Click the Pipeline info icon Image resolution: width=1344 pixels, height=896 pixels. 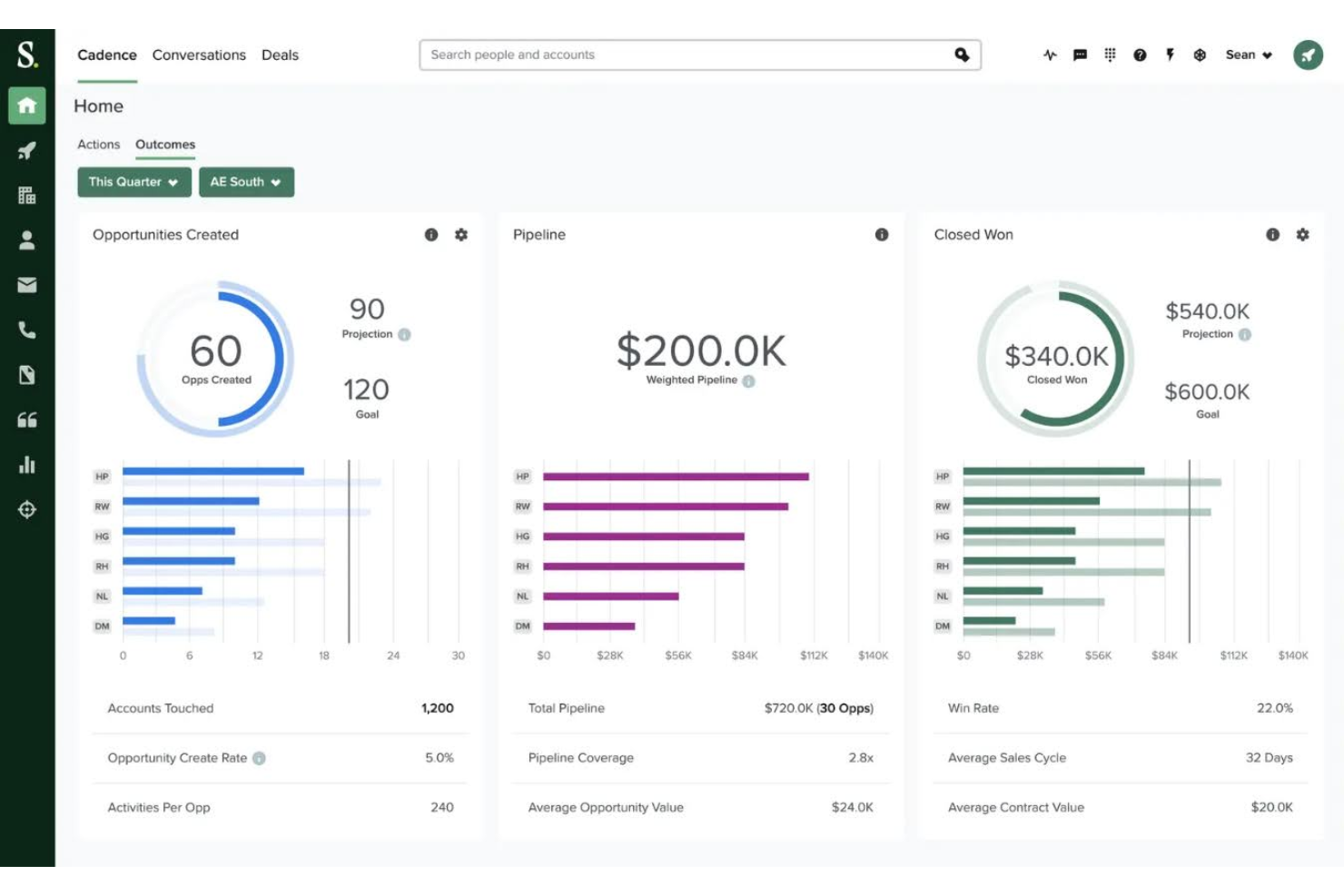pos(881,233)
